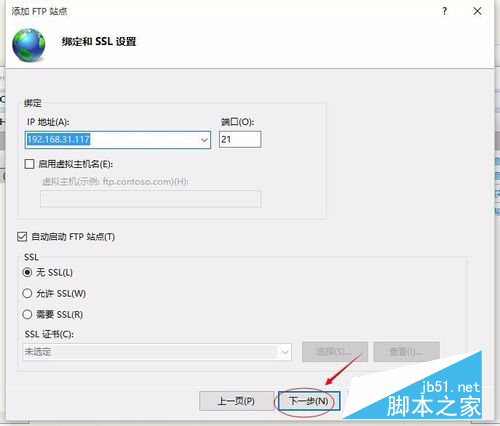Uncheck auto-start FTP site checkbox
The image size is (500, 426).
22,237
